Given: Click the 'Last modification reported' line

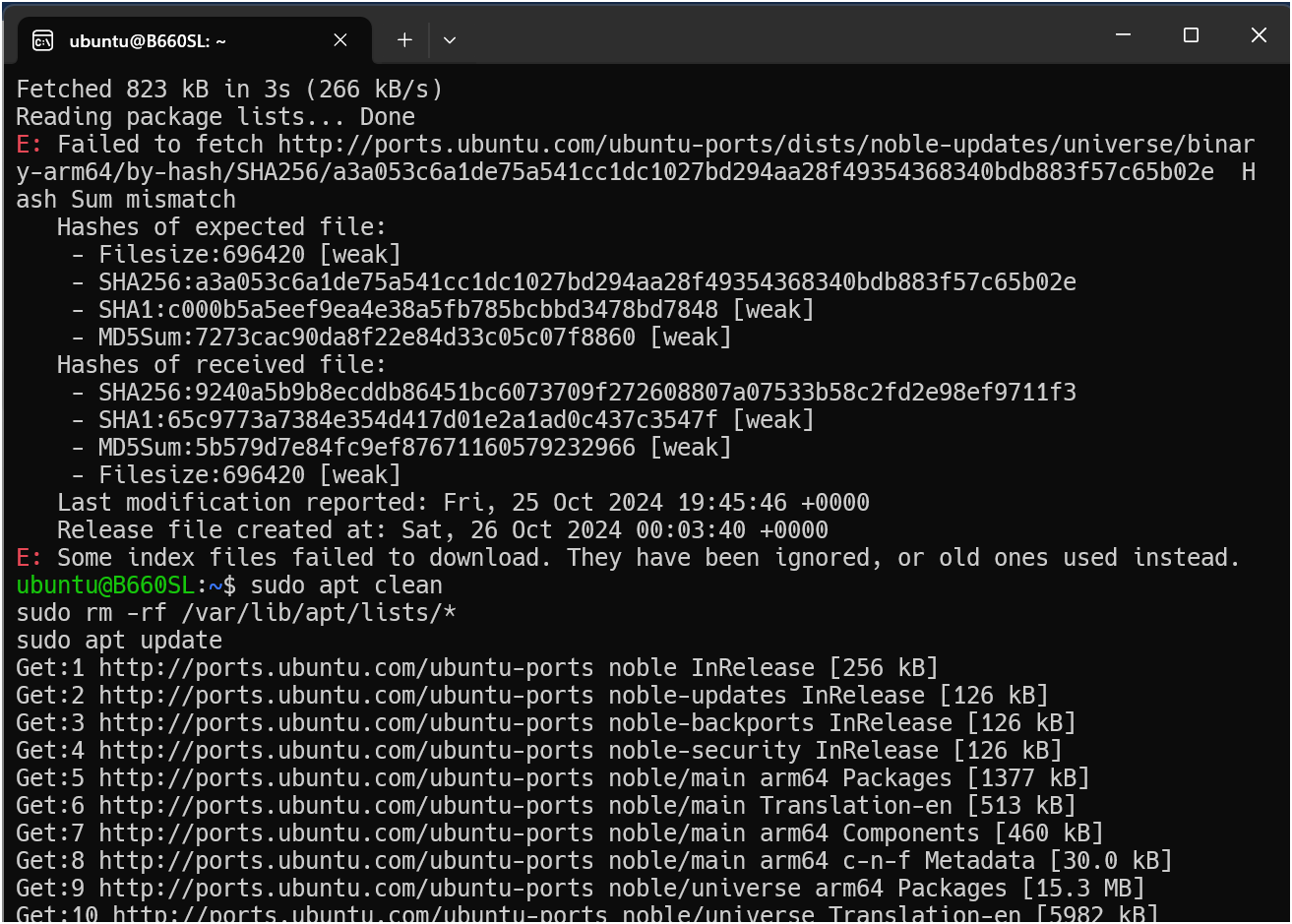Looking at the screenshot, I should point(463,503).
